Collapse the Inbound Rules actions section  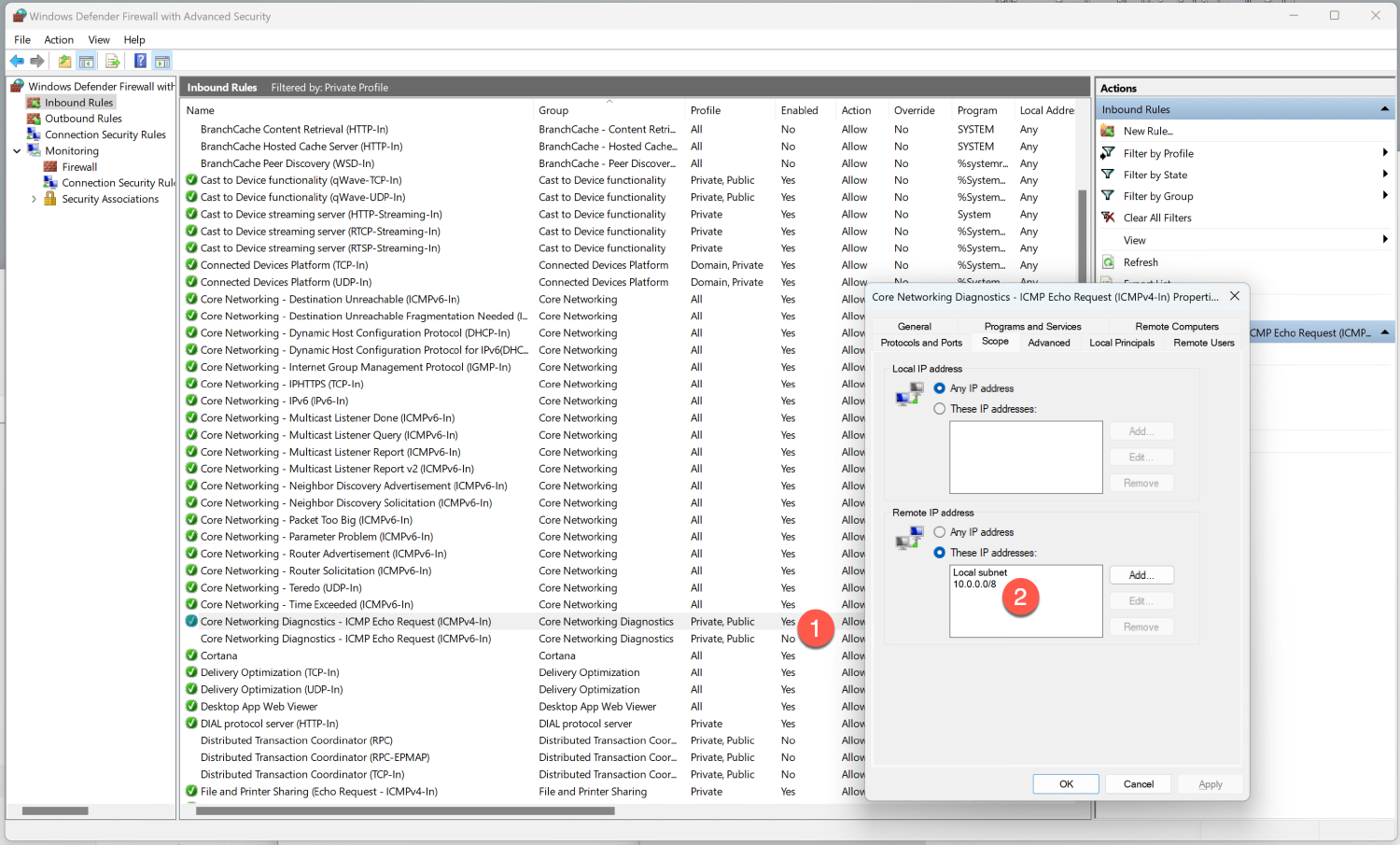point(1382,108)
